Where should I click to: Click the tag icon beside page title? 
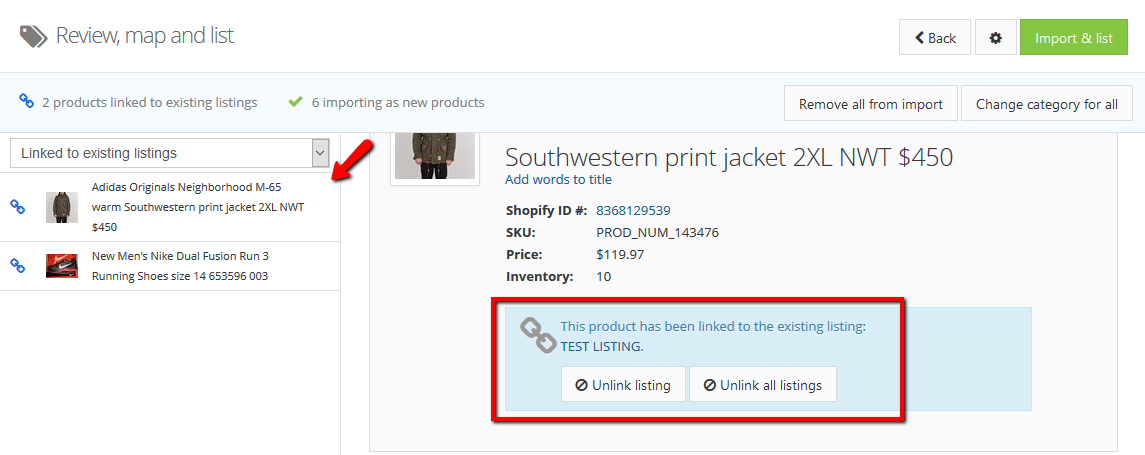click(33, 37)
